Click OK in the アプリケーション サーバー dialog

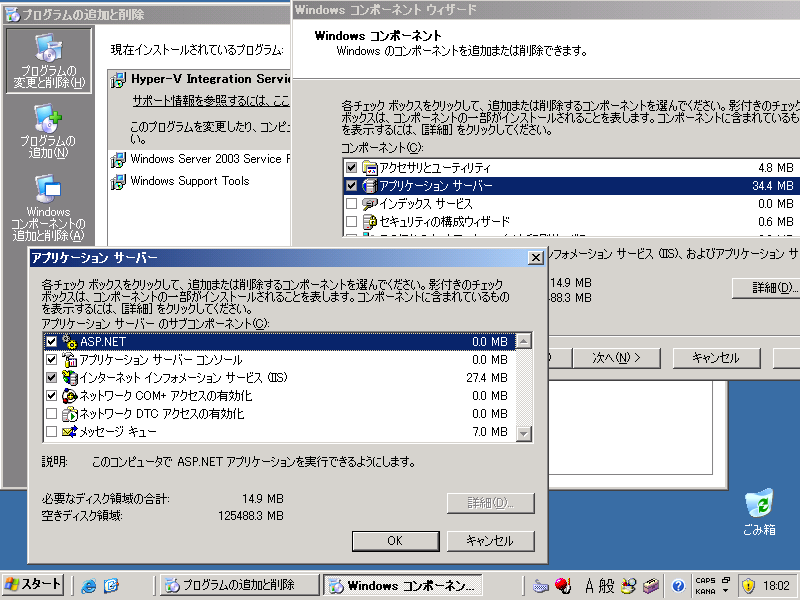tap(395, 541)
